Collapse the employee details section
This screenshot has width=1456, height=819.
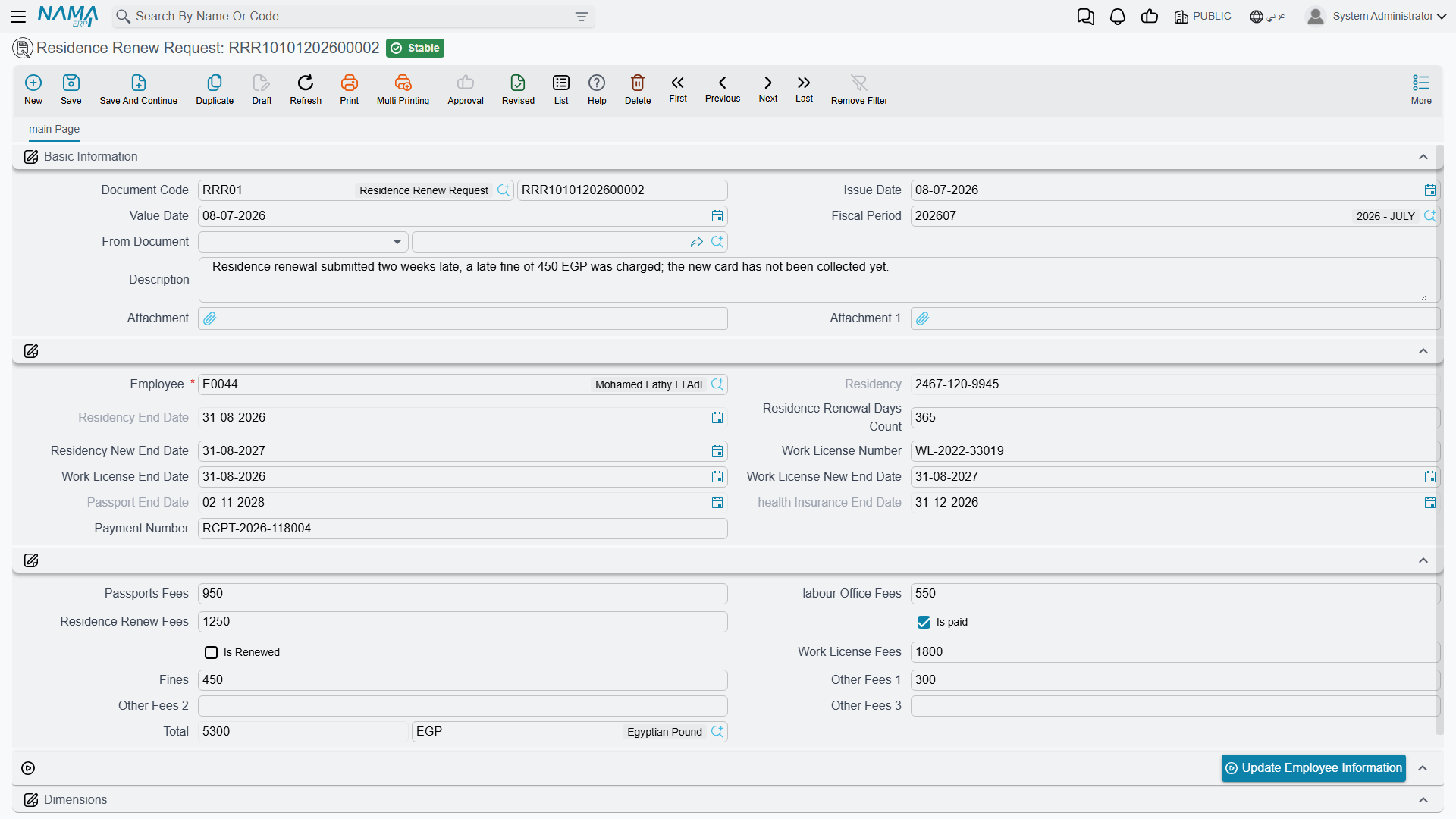click(1423, 351)
